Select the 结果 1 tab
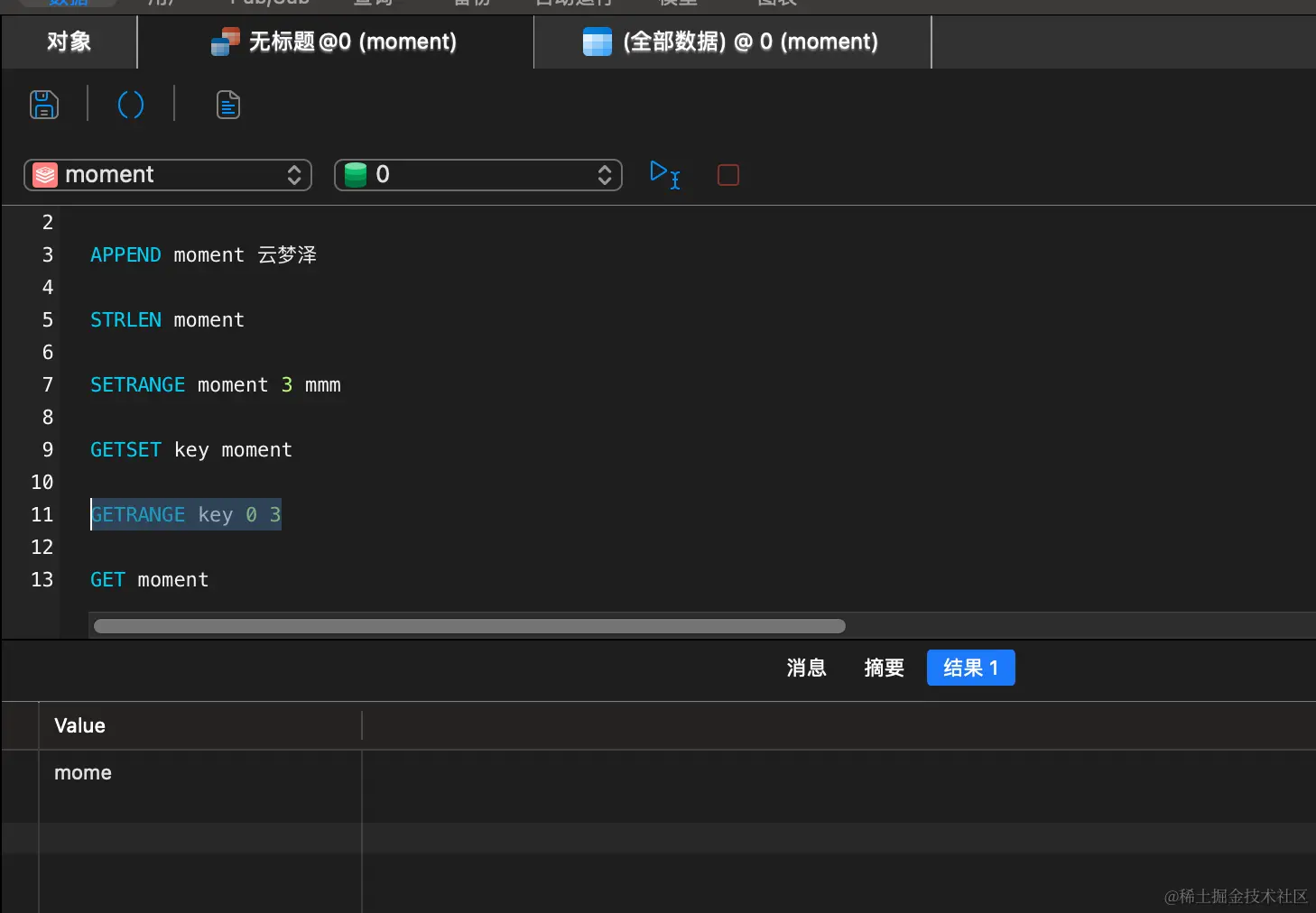1316x913 pixels. (x=971, y=668)
